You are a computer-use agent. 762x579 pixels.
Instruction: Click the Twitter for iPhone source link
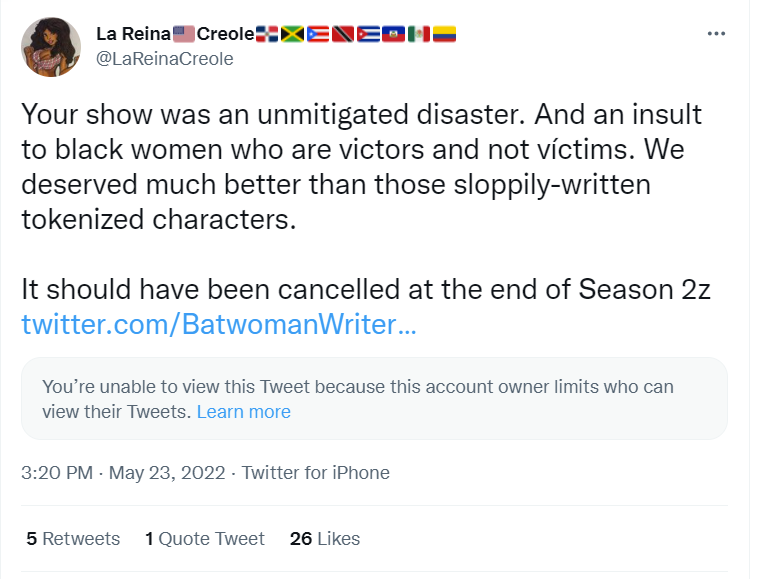[316, 473]
